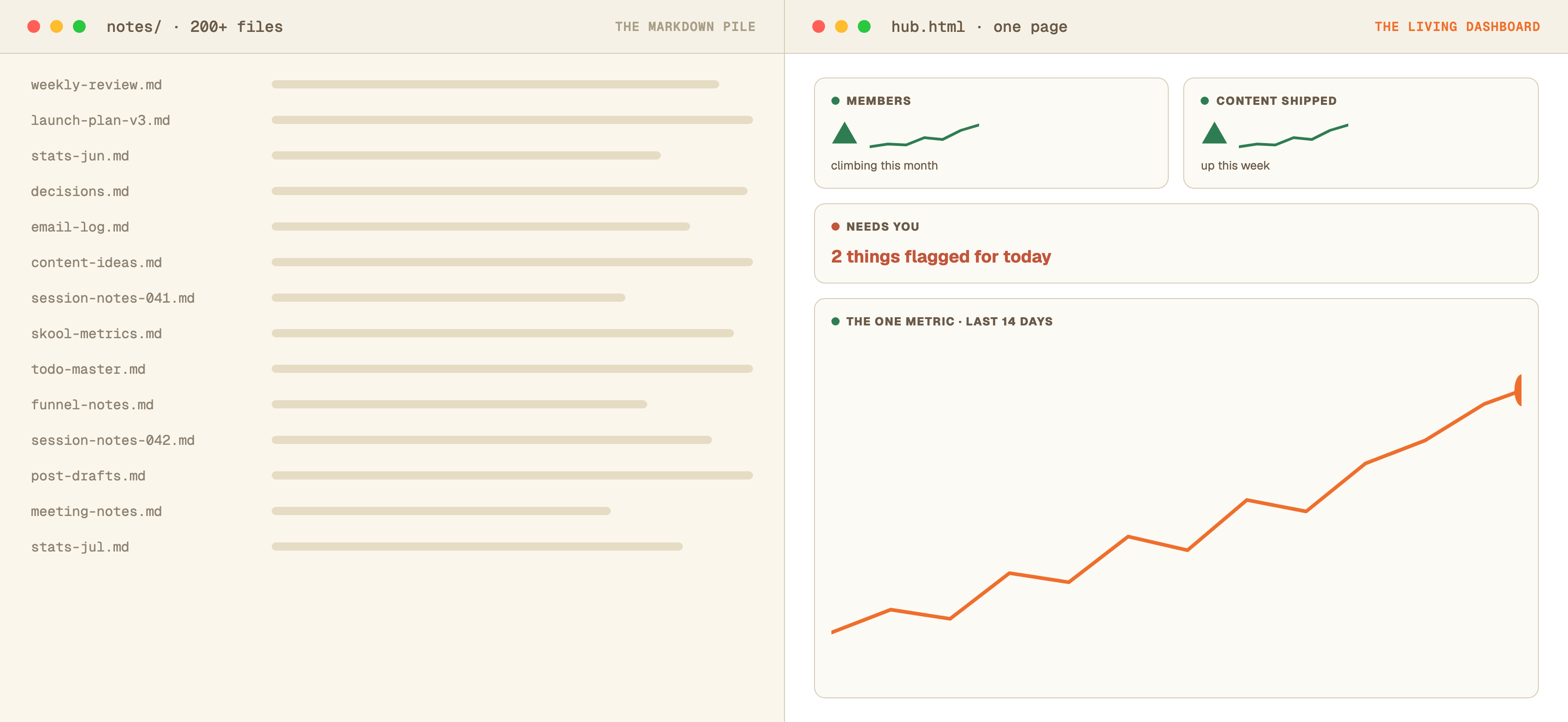Viewport: 1568px width, 722px height.
Task: Click the preview bar next to stats-jul.md
Action: (x=477, y=547)
